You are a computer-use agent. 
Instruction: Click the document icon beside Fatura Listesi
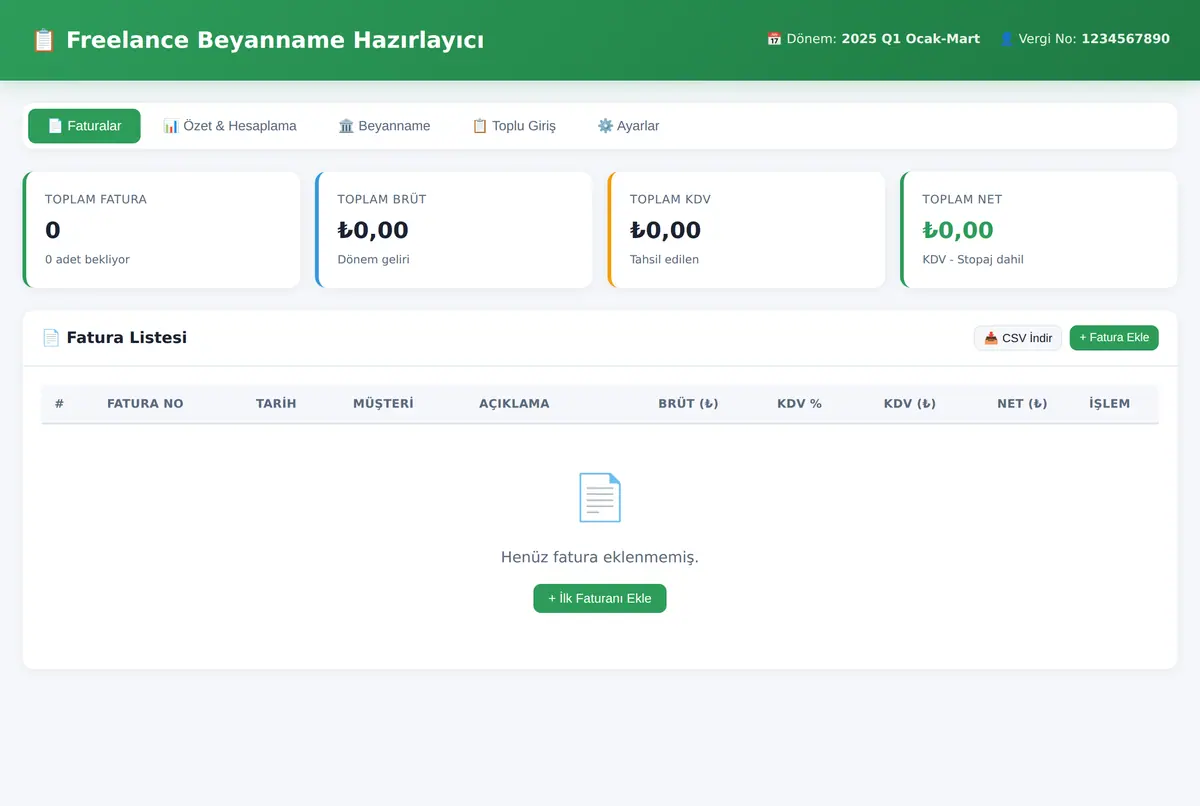click(x=51, y=338)
